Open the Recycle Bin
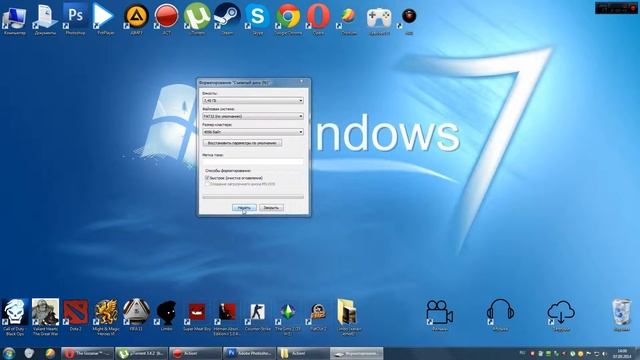The height and width of the screenshot is (360, 640). click(621, 315)
